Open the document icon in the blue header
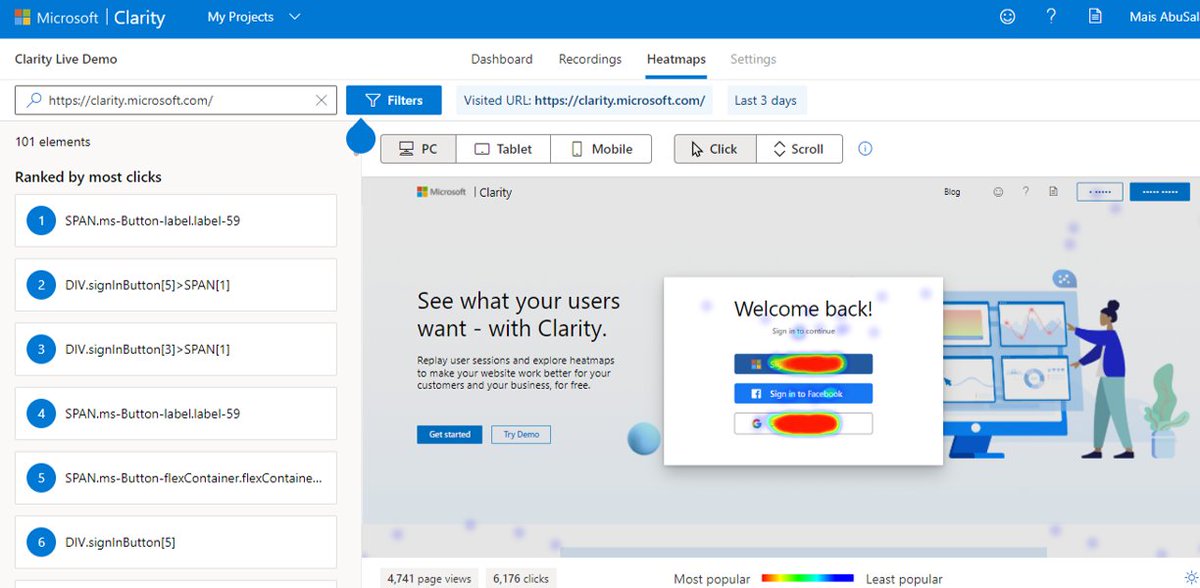This screenshot has width=1200, height=588. click(1095, 17)
